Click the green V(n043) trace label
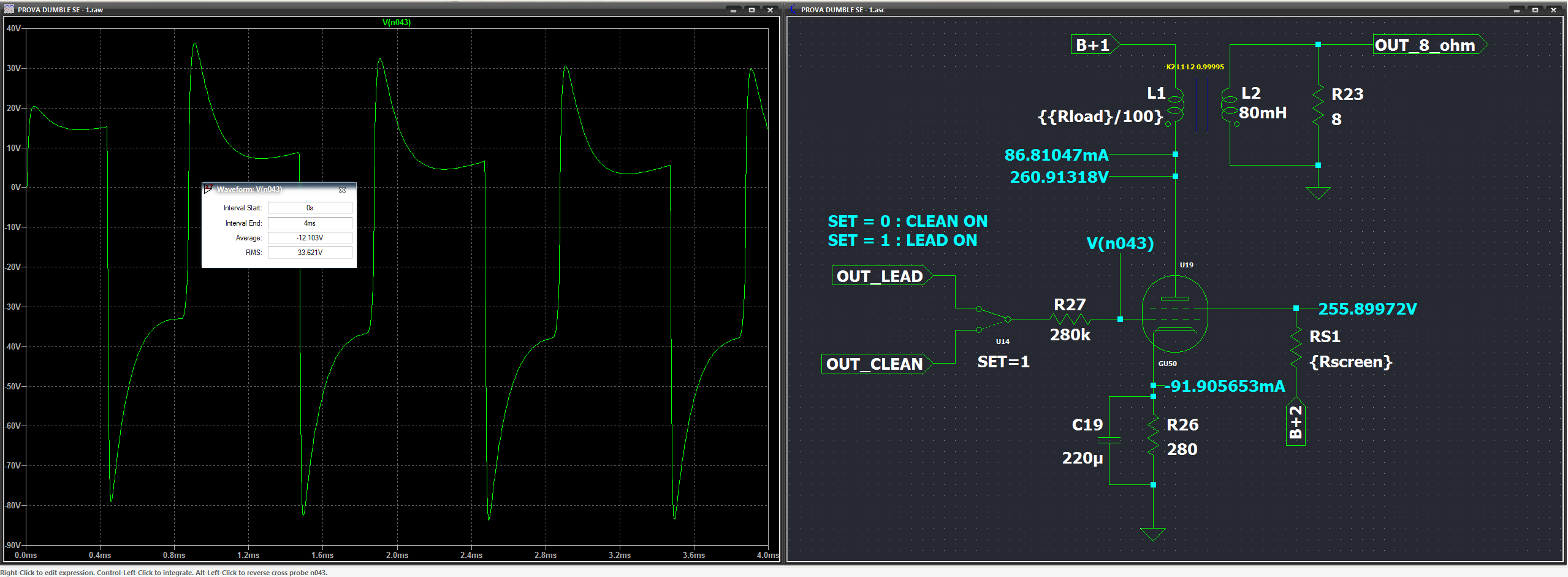The width and height of the screenshot is (1568, 577). click(x=396, y=22)
